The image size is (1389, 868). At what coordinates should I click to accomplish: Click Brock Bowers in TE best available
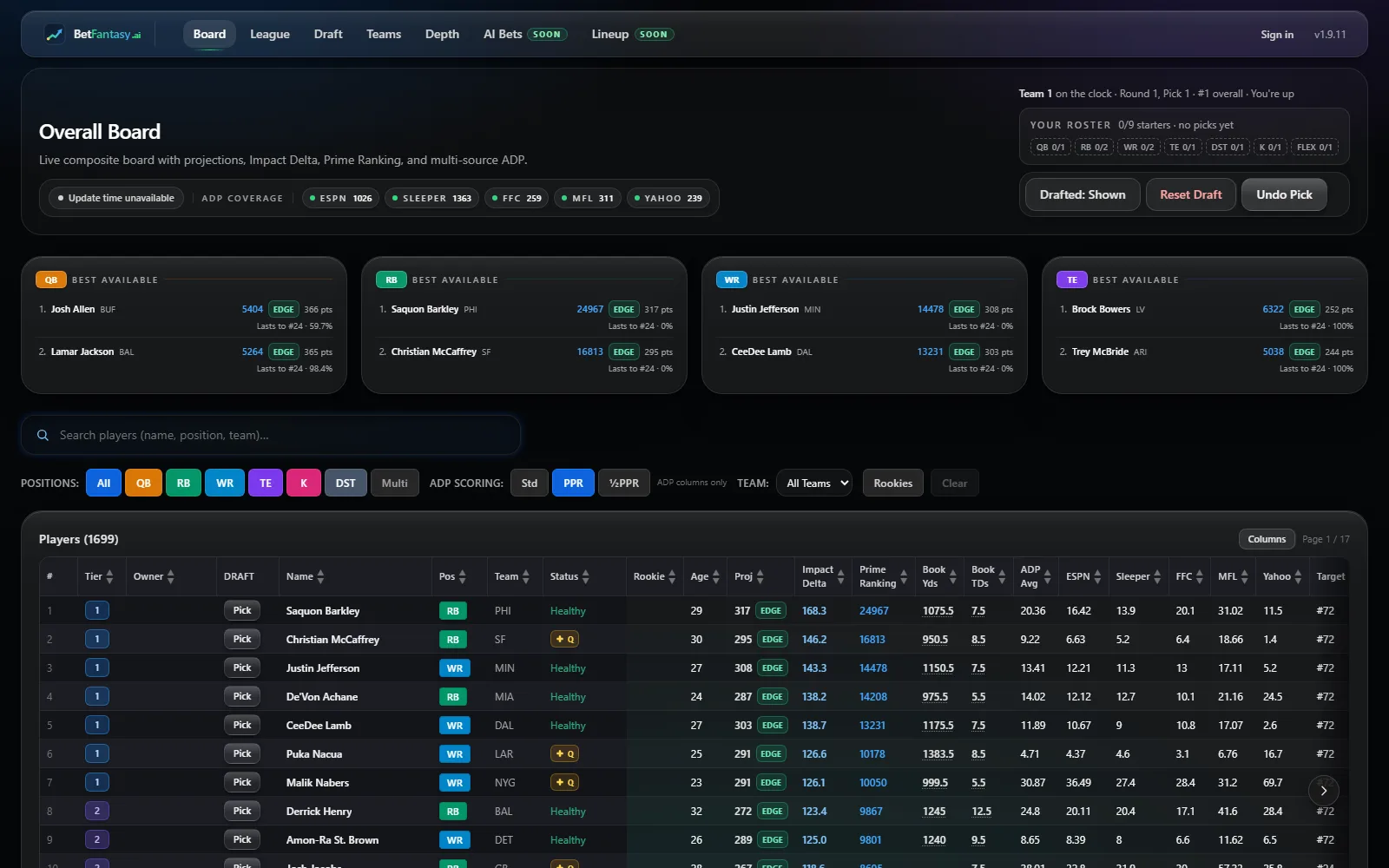click(x=1101, y=310)
